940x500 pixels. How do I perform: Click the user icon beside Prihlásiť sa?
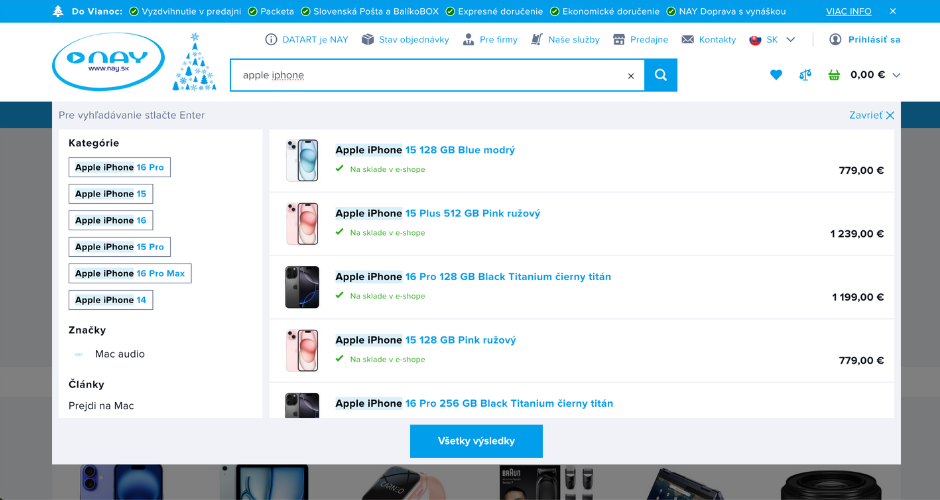835,39
